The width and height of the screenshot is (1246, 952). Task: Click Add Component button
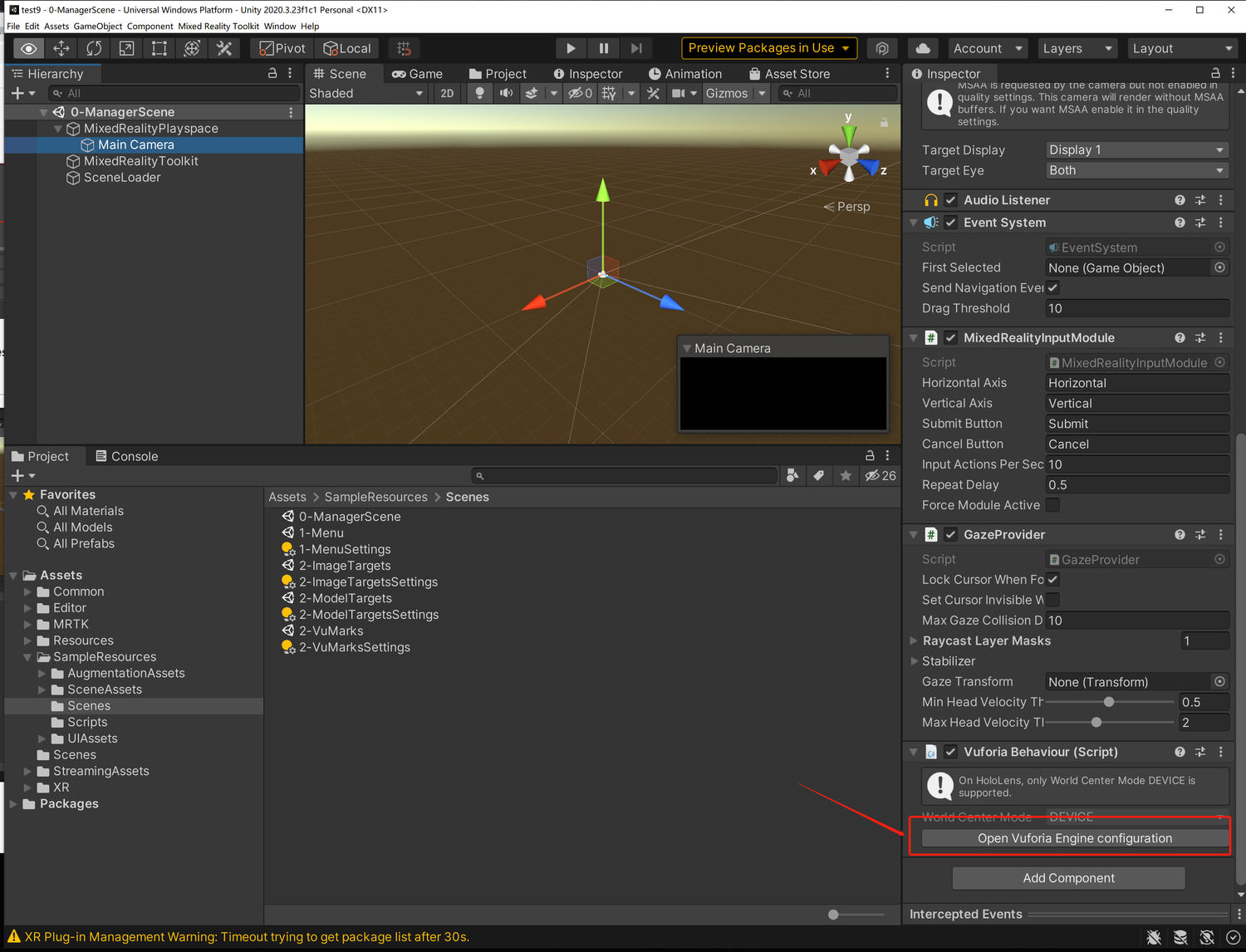coord(1069,878)
